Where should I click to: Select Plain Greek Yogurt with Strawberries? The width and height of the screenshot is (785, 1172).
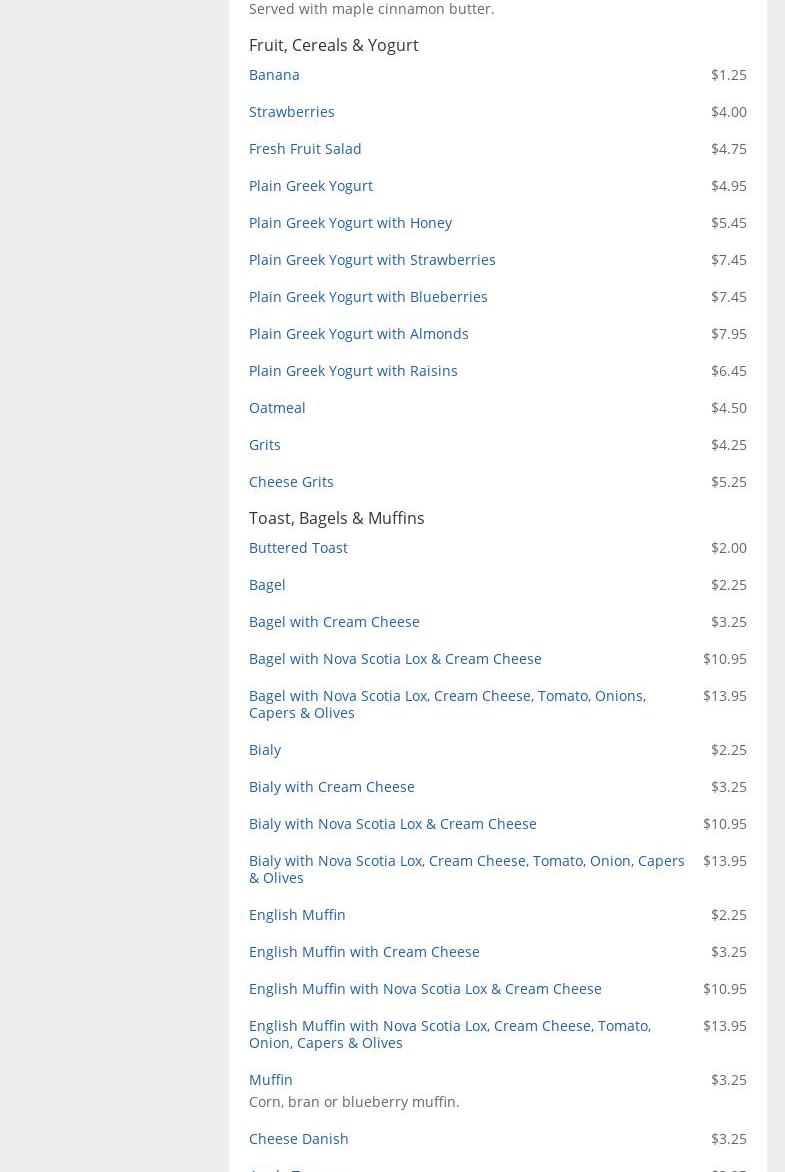372,260
